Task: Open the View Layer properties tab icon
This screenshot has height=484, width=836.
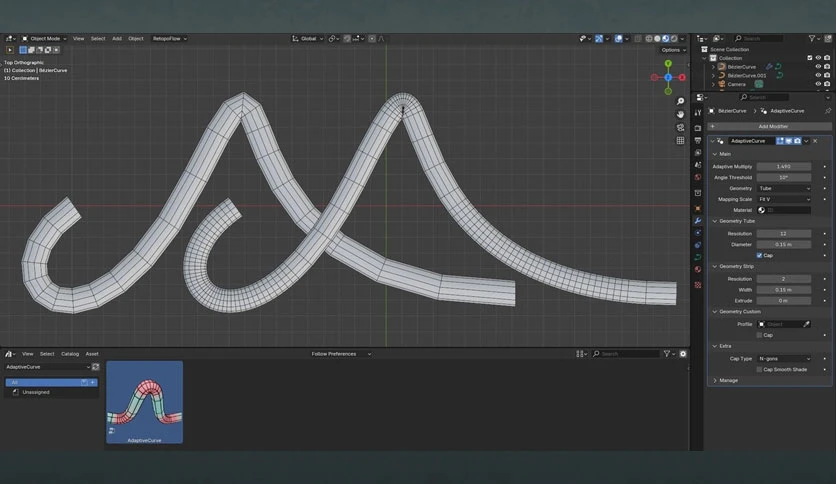Action: 698,153
